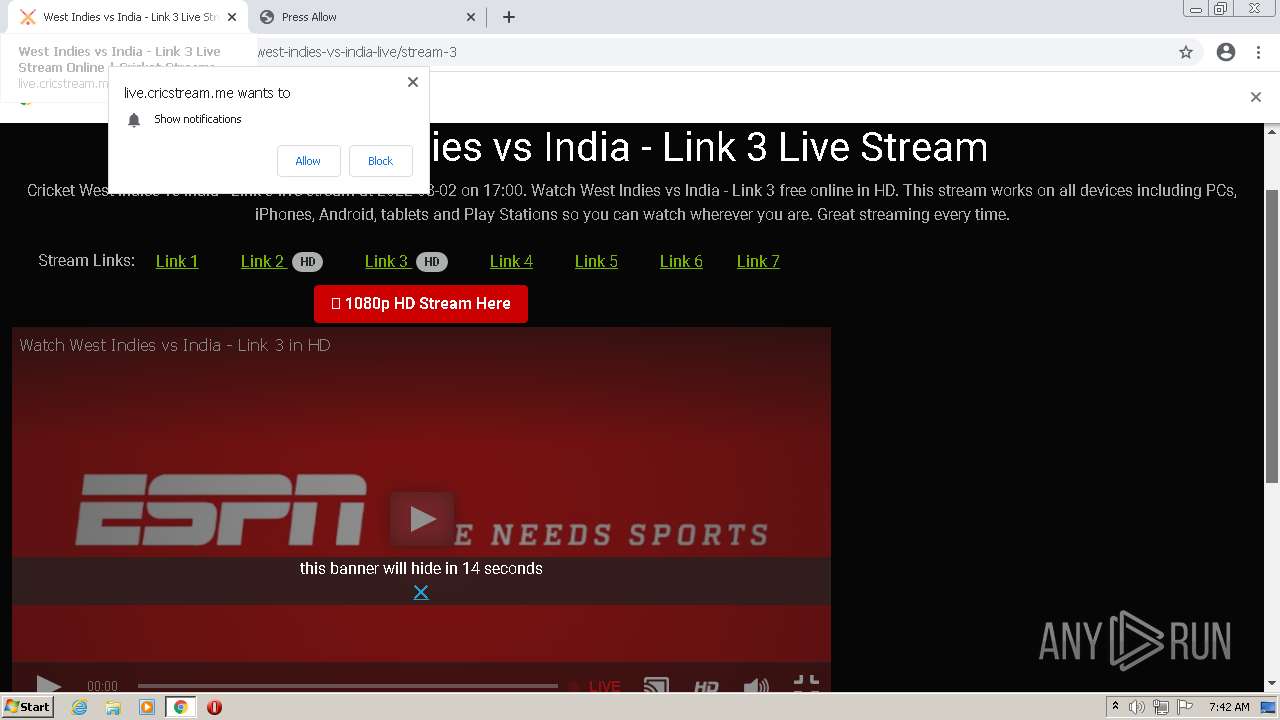The width and height of the screenshot is (1280, 720).
Task: Open Windows Explorer folder in taskbar
Action: (113, 707)
